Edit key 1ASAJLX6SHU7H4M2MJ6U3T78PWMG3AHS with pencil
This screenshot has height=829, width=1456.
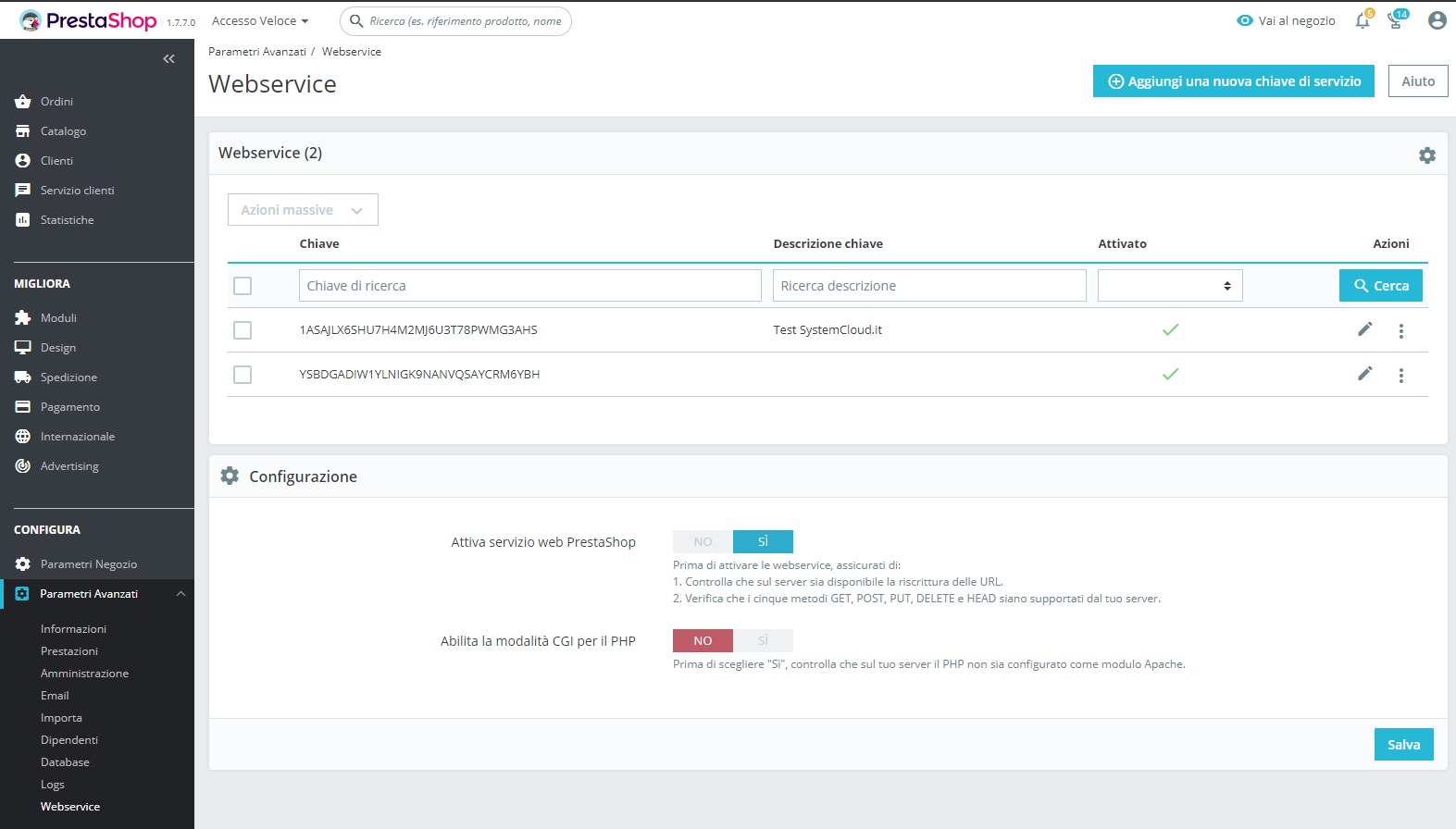[1364, 329]
